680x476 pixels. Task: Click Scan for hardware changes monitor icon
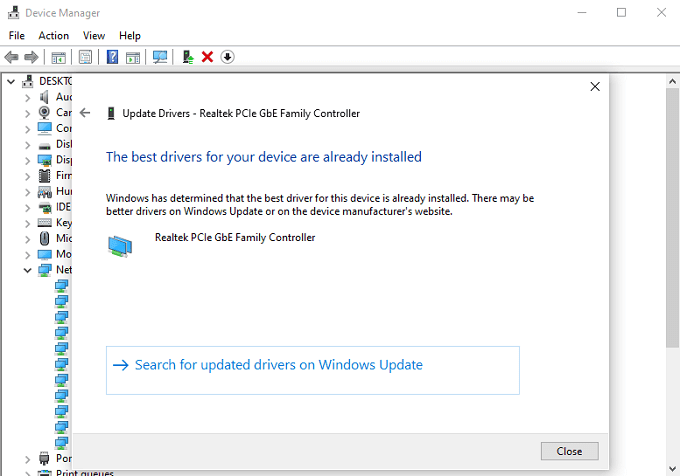click(x=160, y=57)
